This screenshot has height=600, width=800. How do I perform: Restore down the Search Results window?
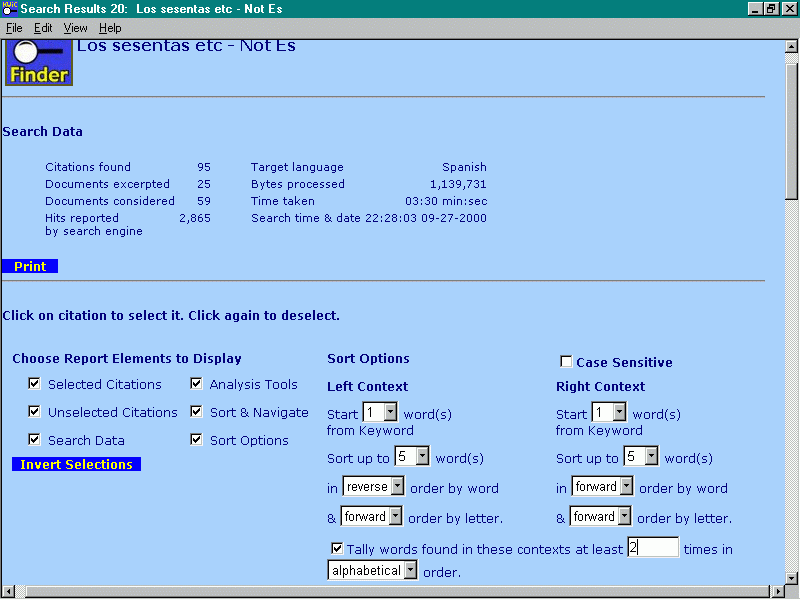pos(770,9)
